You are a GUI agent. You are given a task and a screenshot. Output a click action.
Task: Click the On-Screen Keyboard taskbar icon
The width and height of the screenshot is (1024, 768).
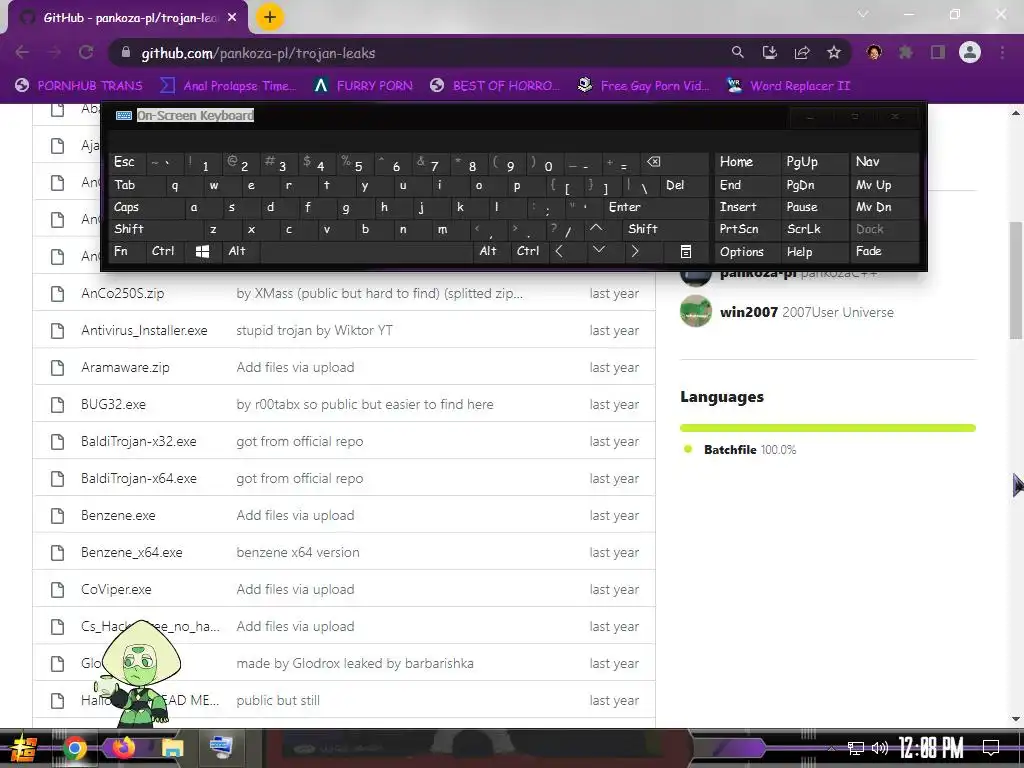pos(221,746)
